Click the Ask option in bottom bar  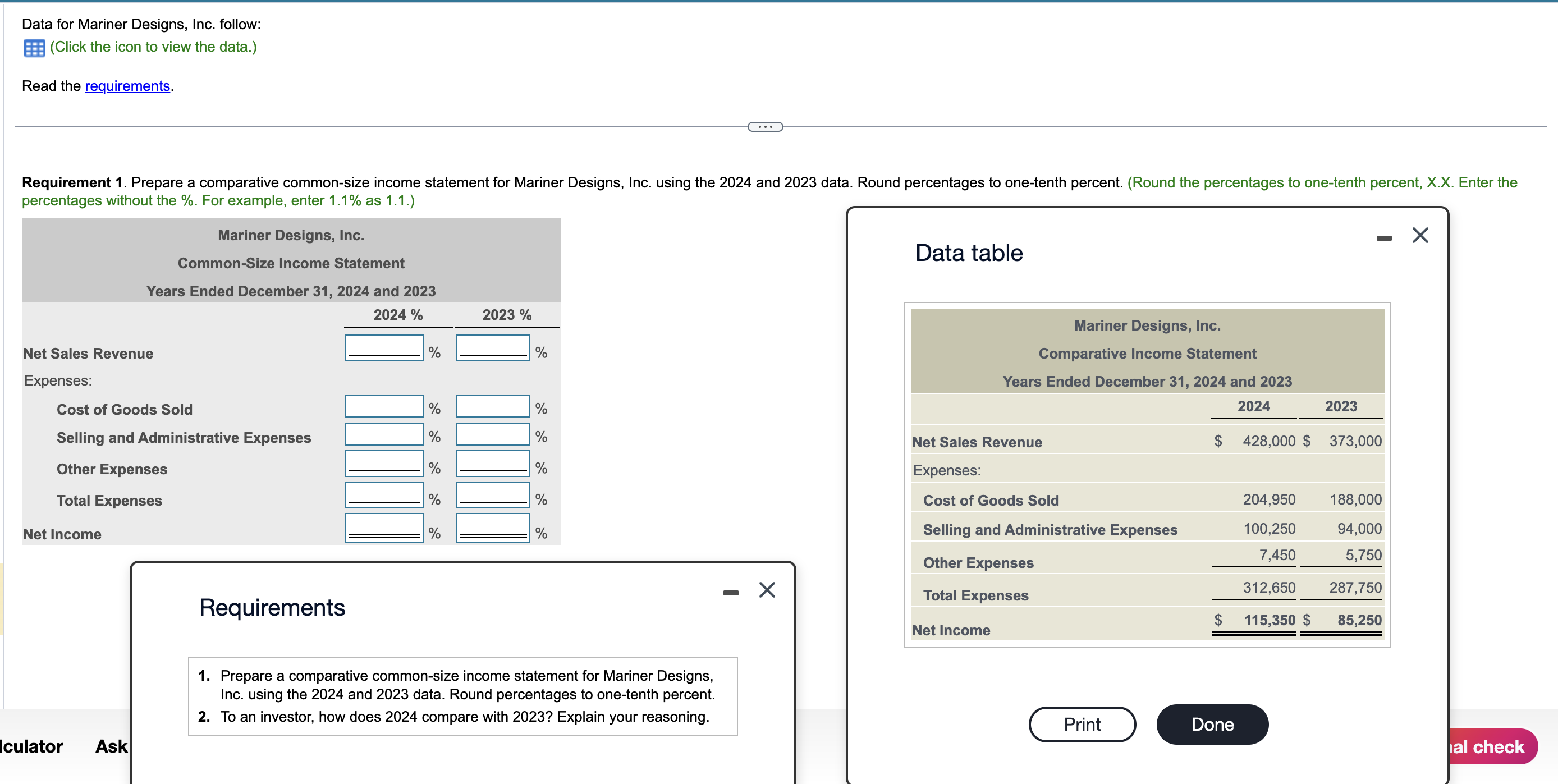111,746
